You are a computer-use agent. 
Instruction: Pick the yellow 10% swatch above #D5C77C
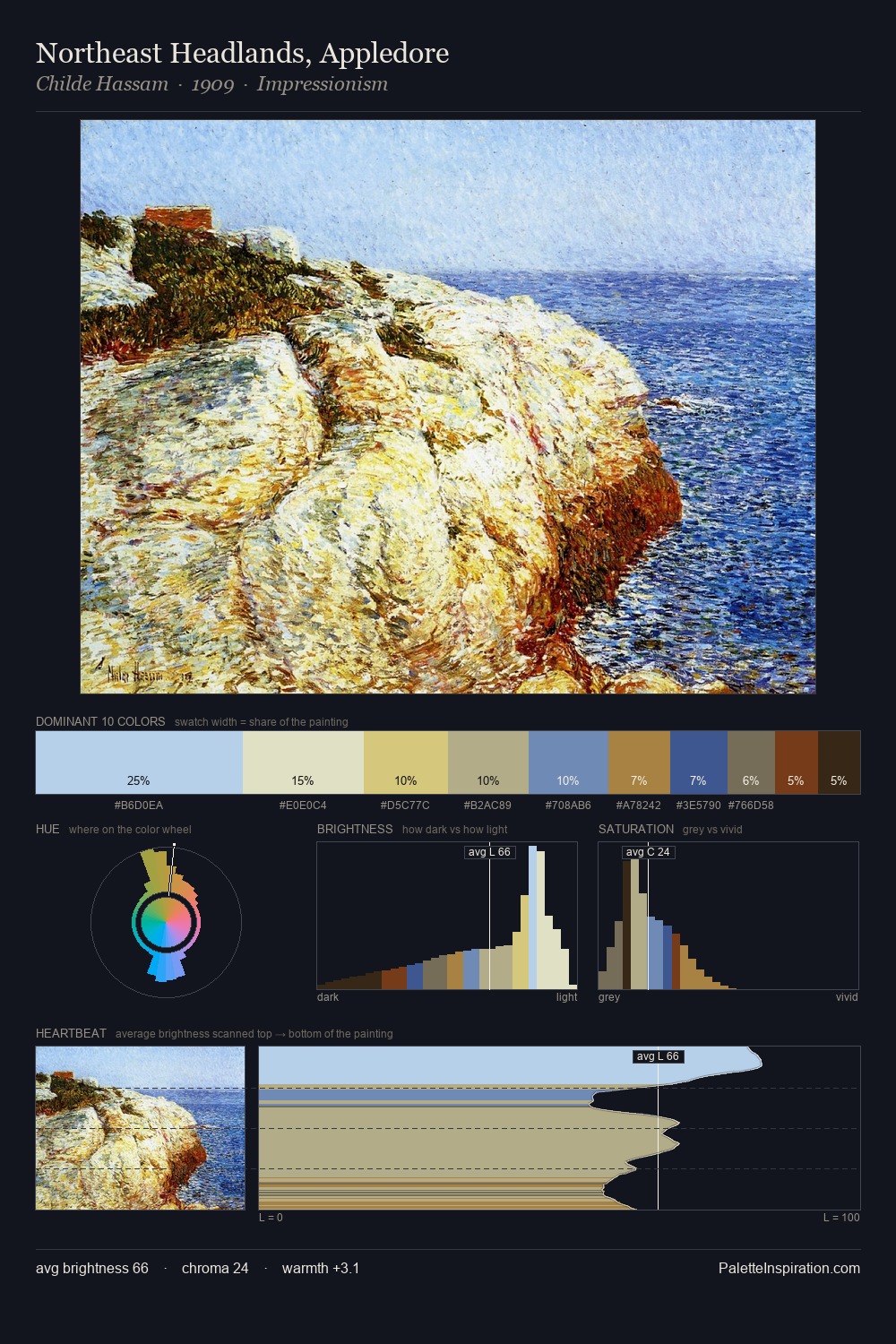[406, 762]
